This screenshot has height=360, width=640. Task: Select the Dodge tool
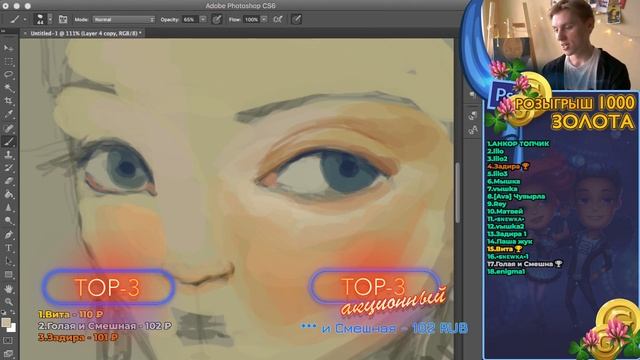pos(9,221)
